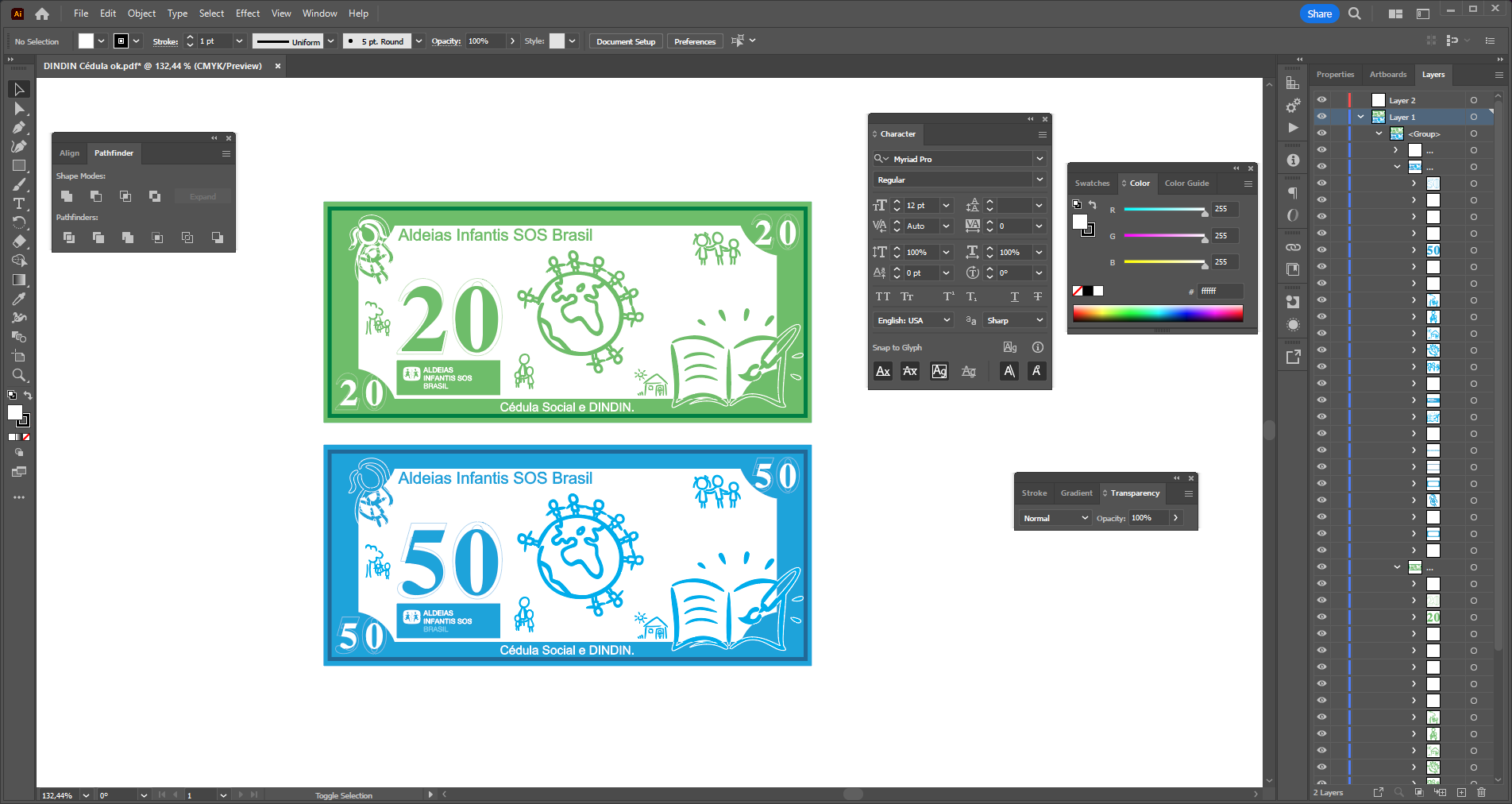Viewport: 1512px width, 804px height.
Task: Open 5 pt. Round brush dropdown
Action: pyautogui.click(x=418, y=41)
